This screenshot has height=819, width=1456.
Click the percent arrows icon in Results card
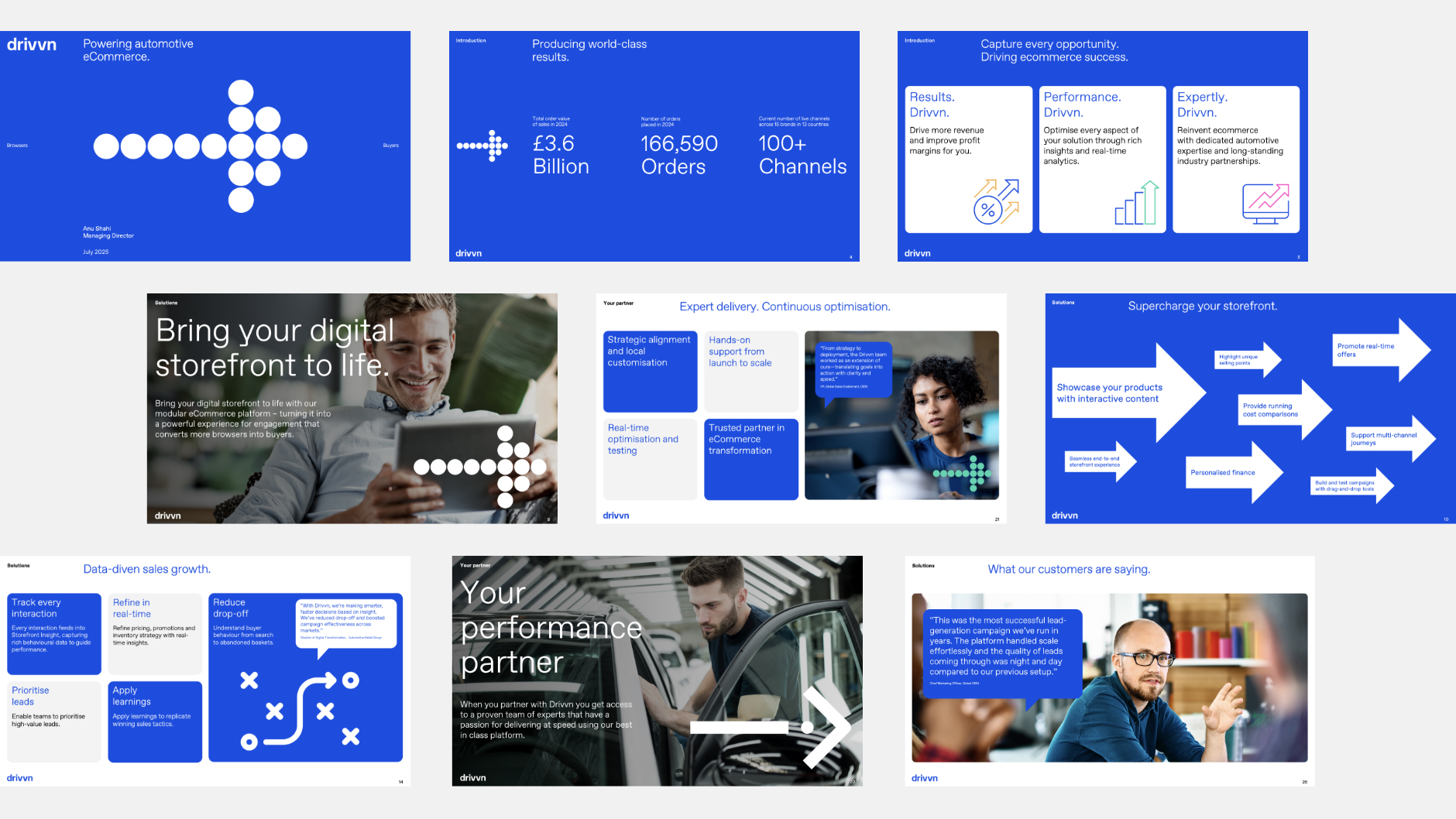tap(997, 201)
